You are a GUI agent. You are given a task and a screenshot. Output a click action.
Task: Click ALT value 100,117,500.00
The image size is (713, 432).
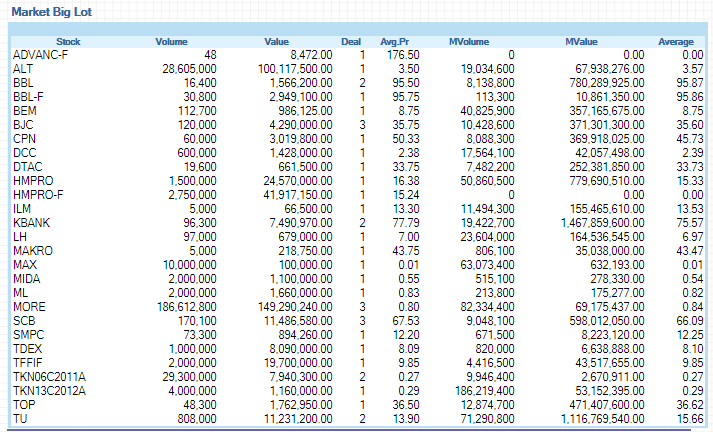point(295,69)
